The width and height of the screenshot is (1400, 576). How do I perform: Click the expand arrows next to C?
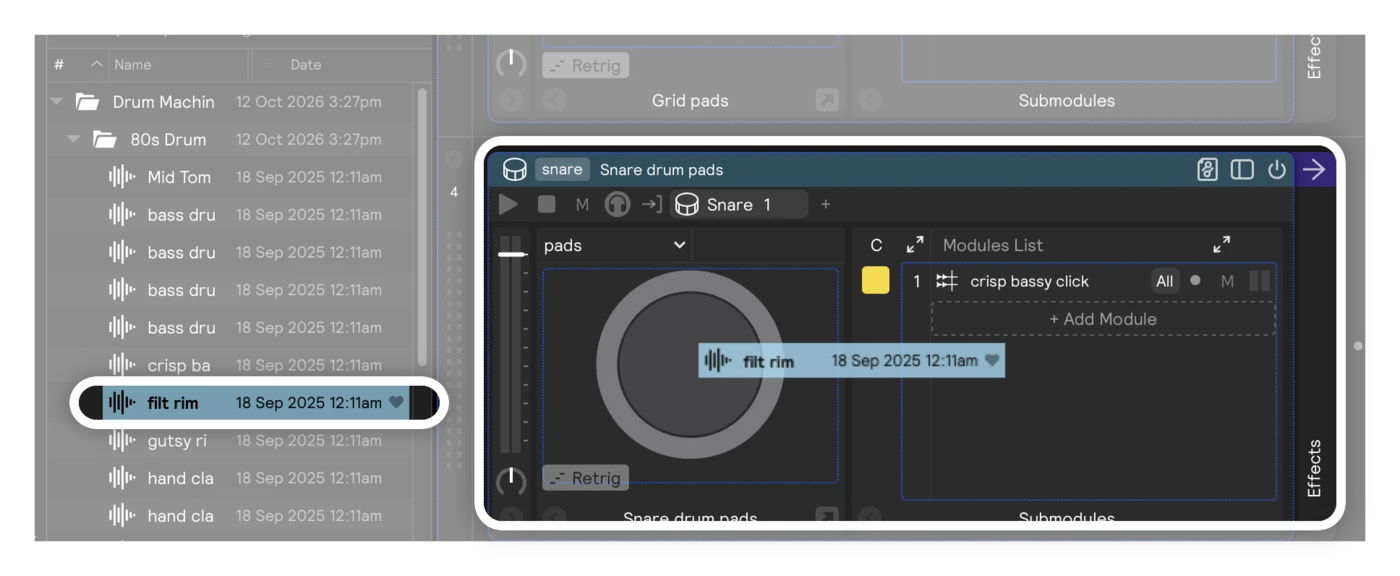pyautogui.click(x=915, y=244)
